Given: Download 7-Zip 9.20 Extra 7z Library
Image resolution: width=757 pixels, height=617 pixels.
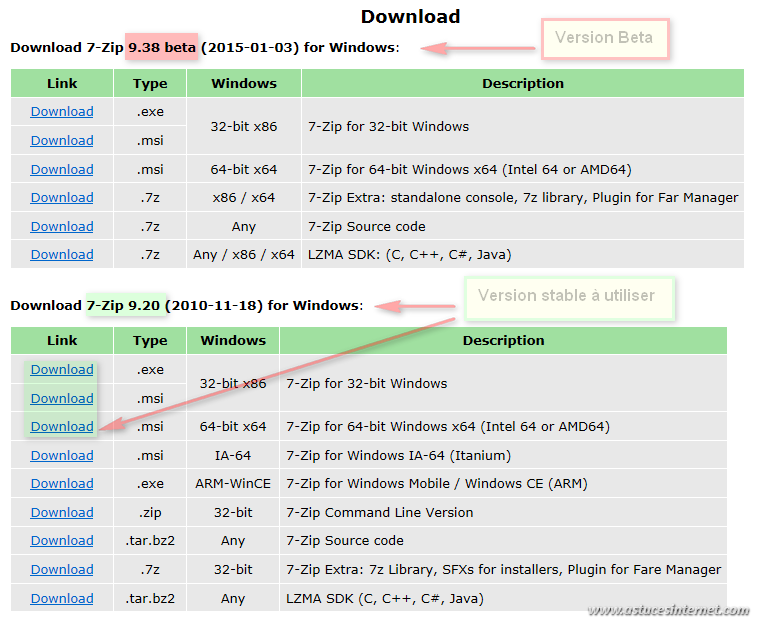Looking at the screenshot, I should pyautogui.click(x=62, y=569).
